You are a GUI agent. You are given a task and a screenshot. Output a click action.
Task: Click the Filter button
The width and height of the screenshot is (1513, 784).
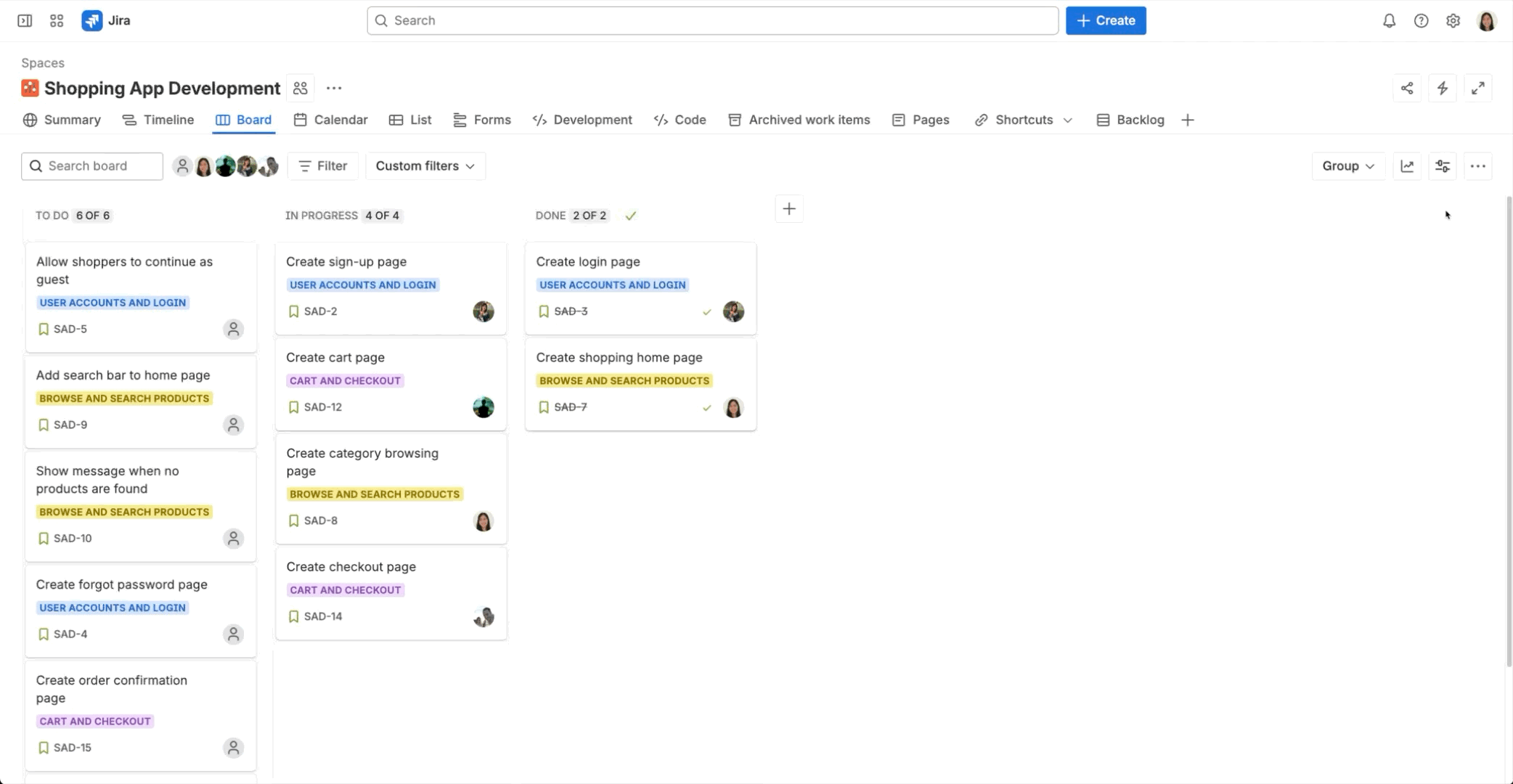click(x=323, y=166)
